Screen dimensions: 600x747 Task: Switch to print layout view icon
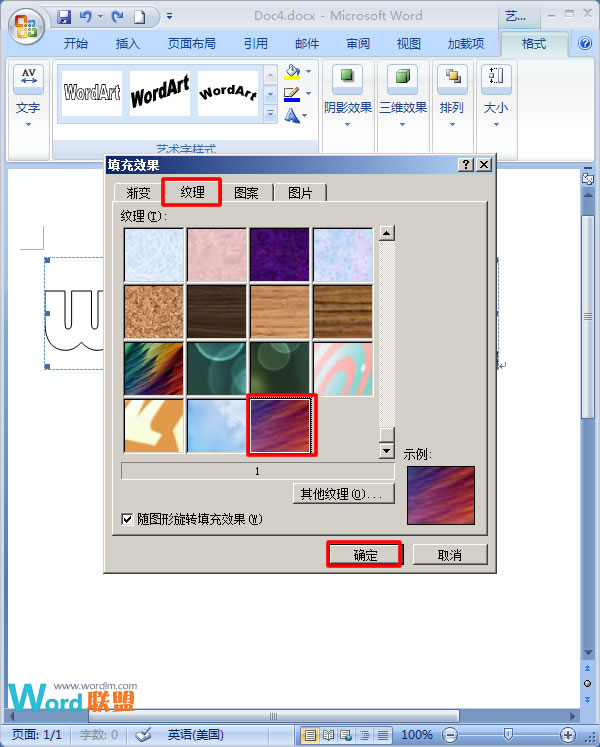click(310, 735)
